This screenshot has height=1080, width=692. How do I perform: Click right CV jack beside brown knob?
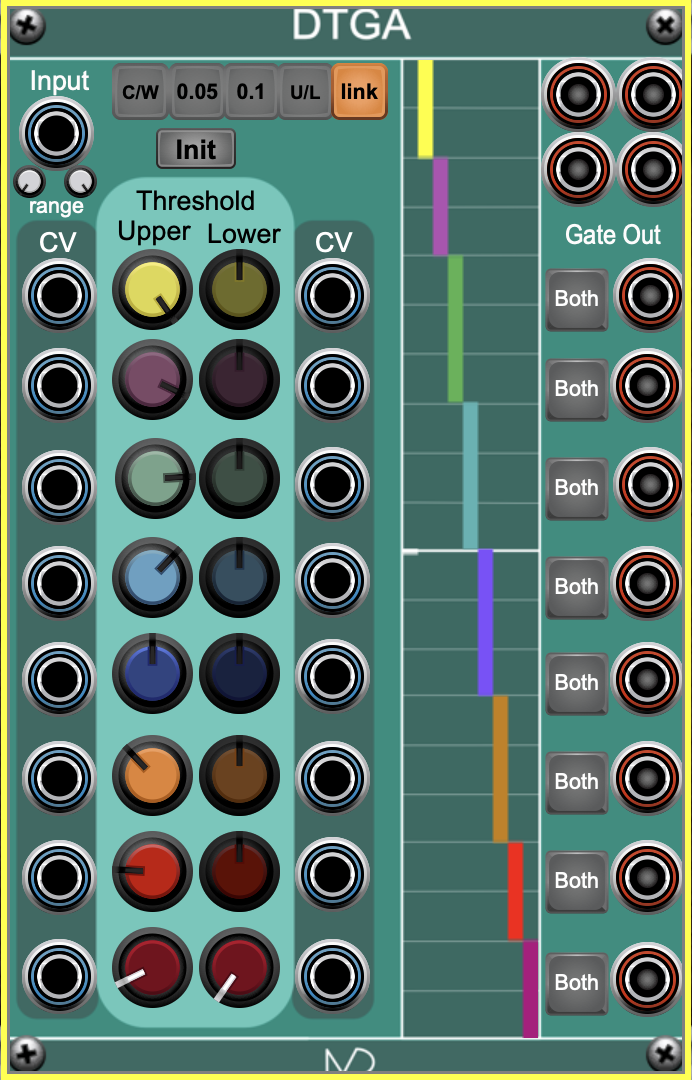pyautogui.click(x=333, y=778)
